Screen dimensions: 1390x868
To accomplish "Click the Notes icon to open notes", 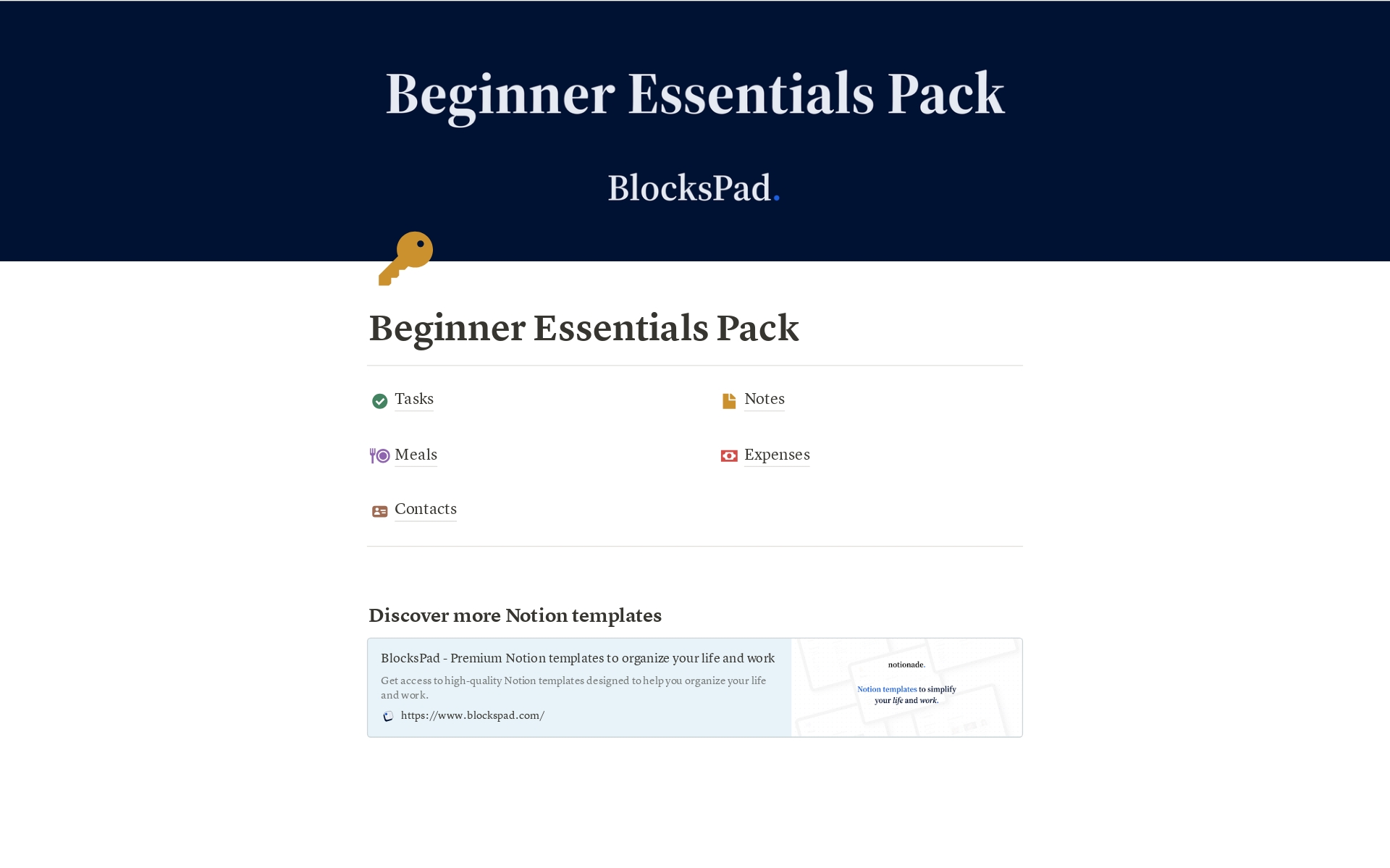I will [x=728, y=399].
